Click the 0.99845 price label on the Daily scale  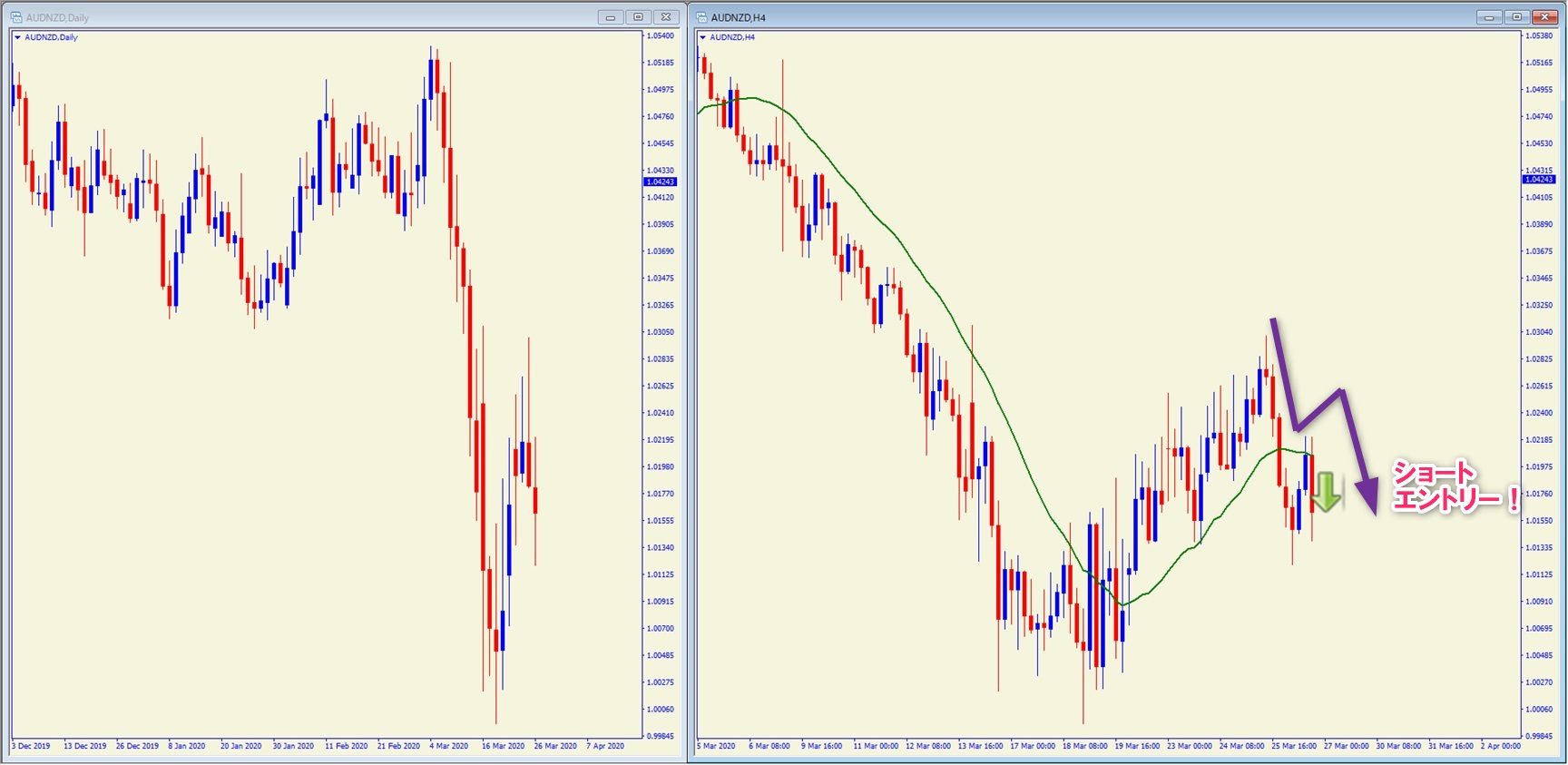pos(661,736)
